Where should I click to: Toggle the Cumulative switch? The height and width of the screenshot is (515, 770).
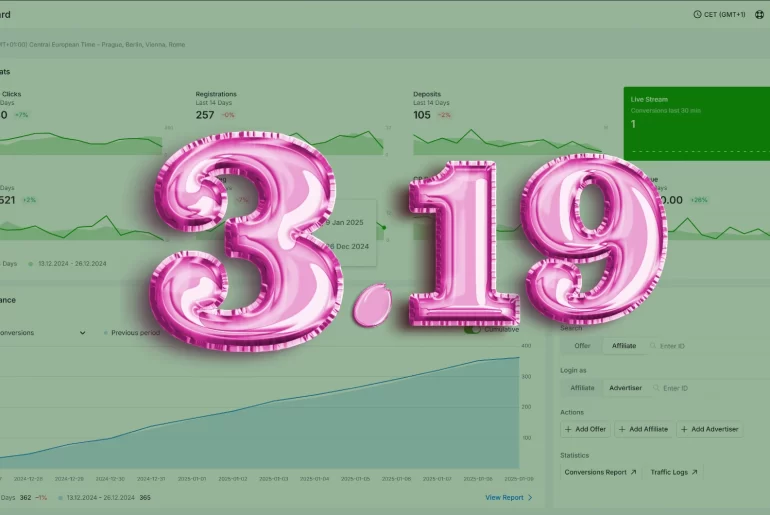pyautogui.click(x=472, y=329)
